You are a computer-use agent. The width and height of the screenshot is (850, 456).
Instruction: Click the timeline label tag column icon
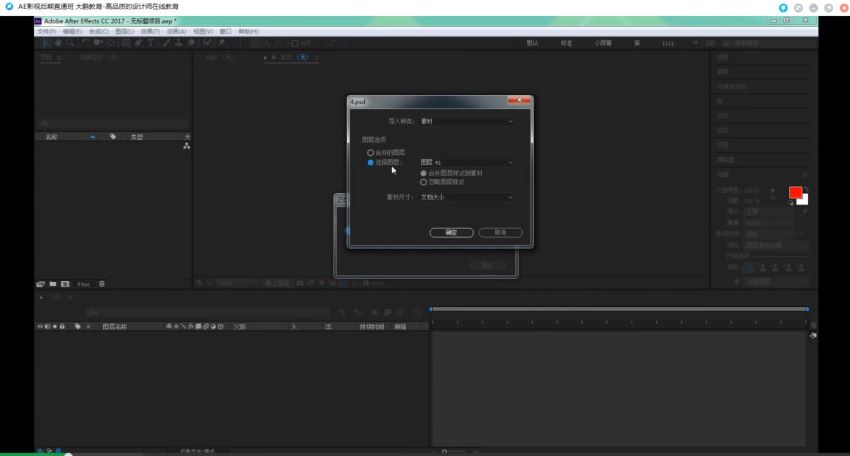pyautogui.click(x=78, y=326)
